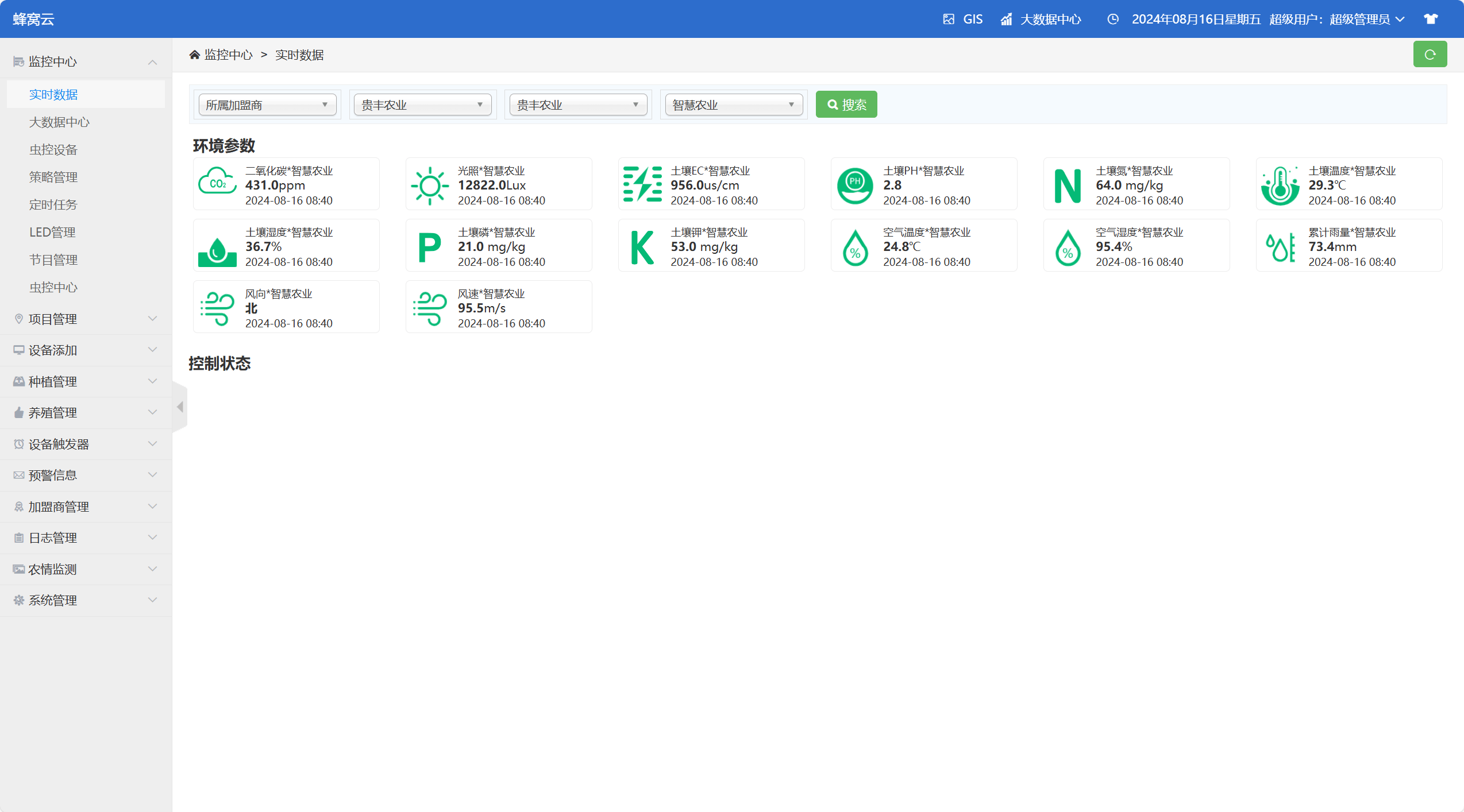
Task: Click the GIS map icon
Action: (949, 19)
